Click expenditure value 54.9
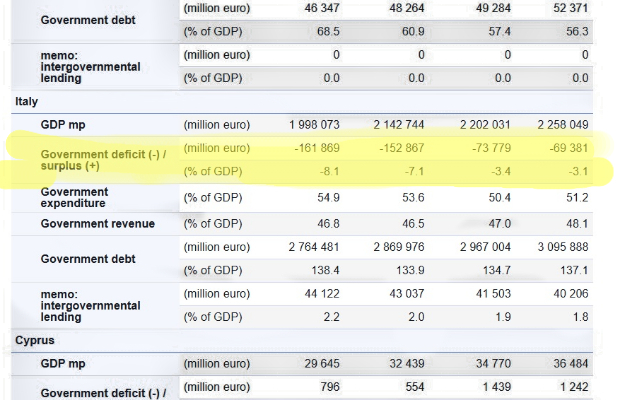 (329, 198)
